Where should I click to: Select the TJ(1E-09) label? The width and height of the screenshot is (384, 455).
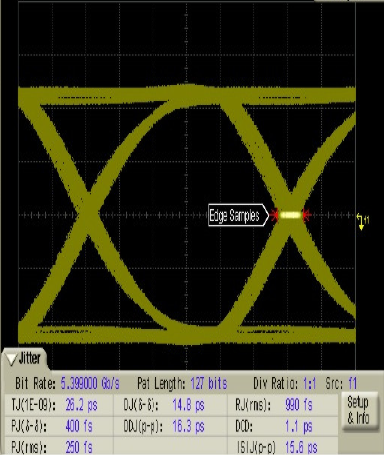click(33, 405)
